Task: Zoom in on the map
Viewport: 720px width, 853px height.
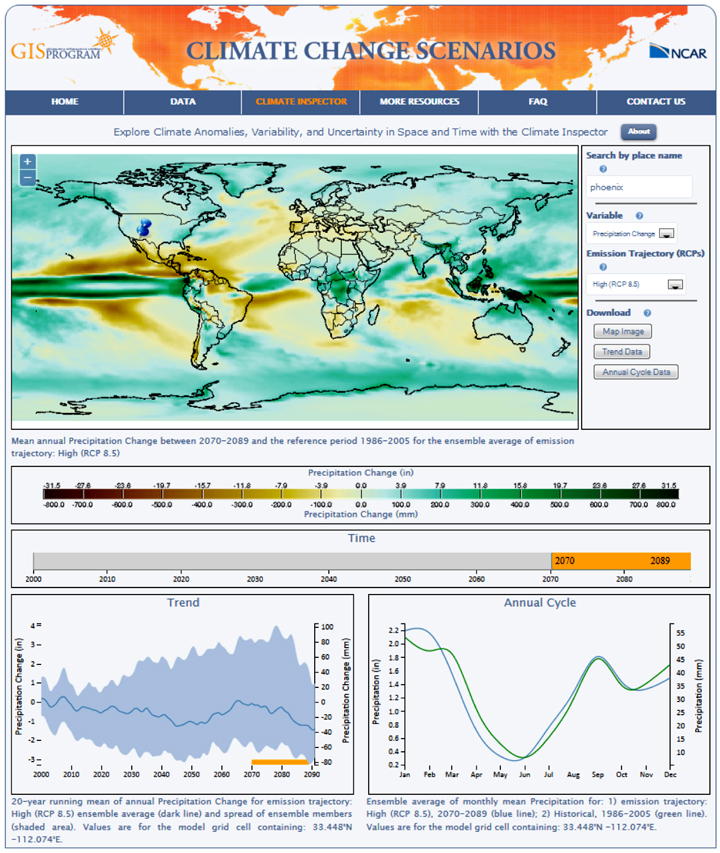Action: (x=28, y=161)
